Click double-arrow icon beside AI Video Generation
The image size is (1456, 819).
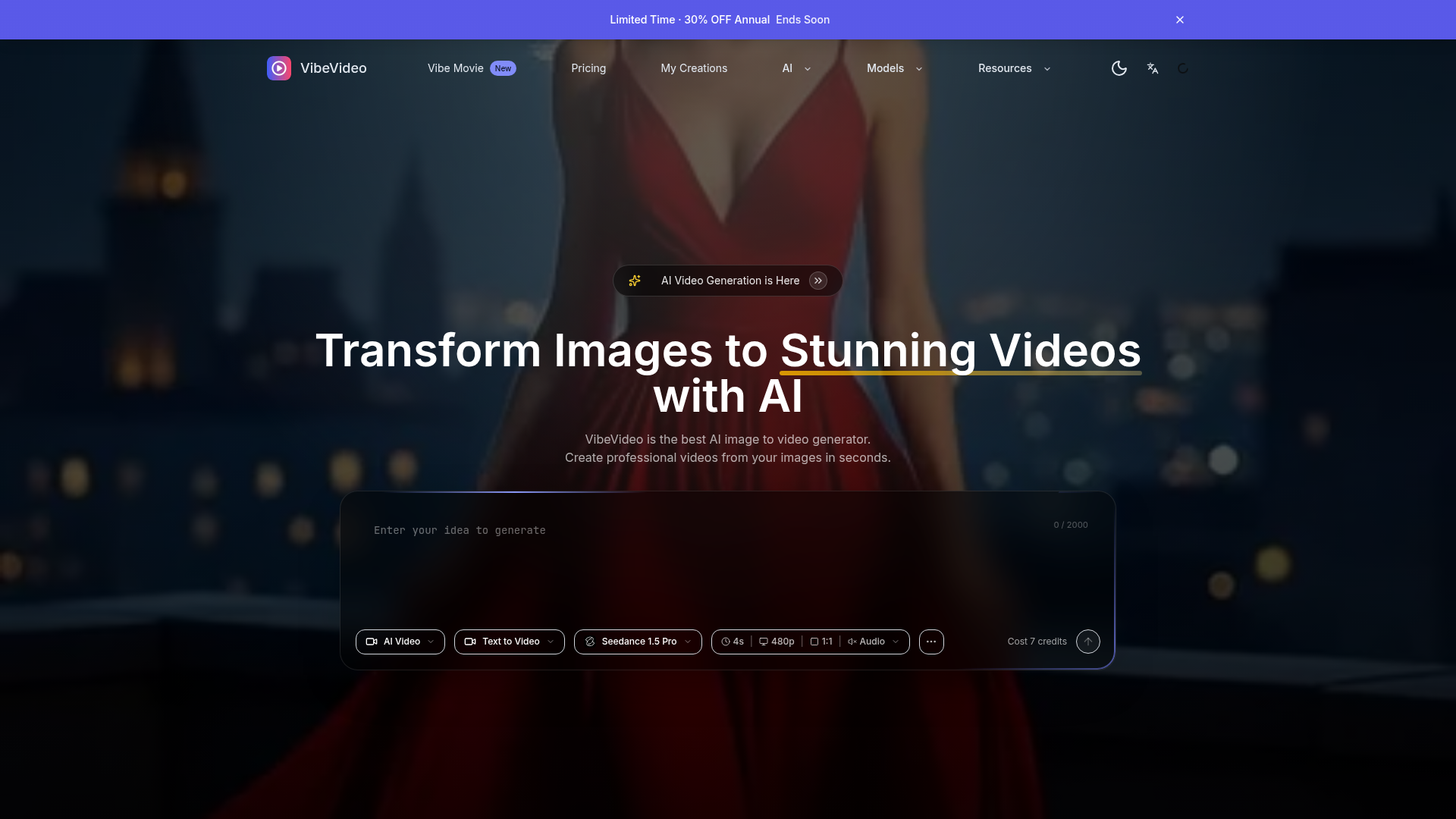(x=817, y=281)
